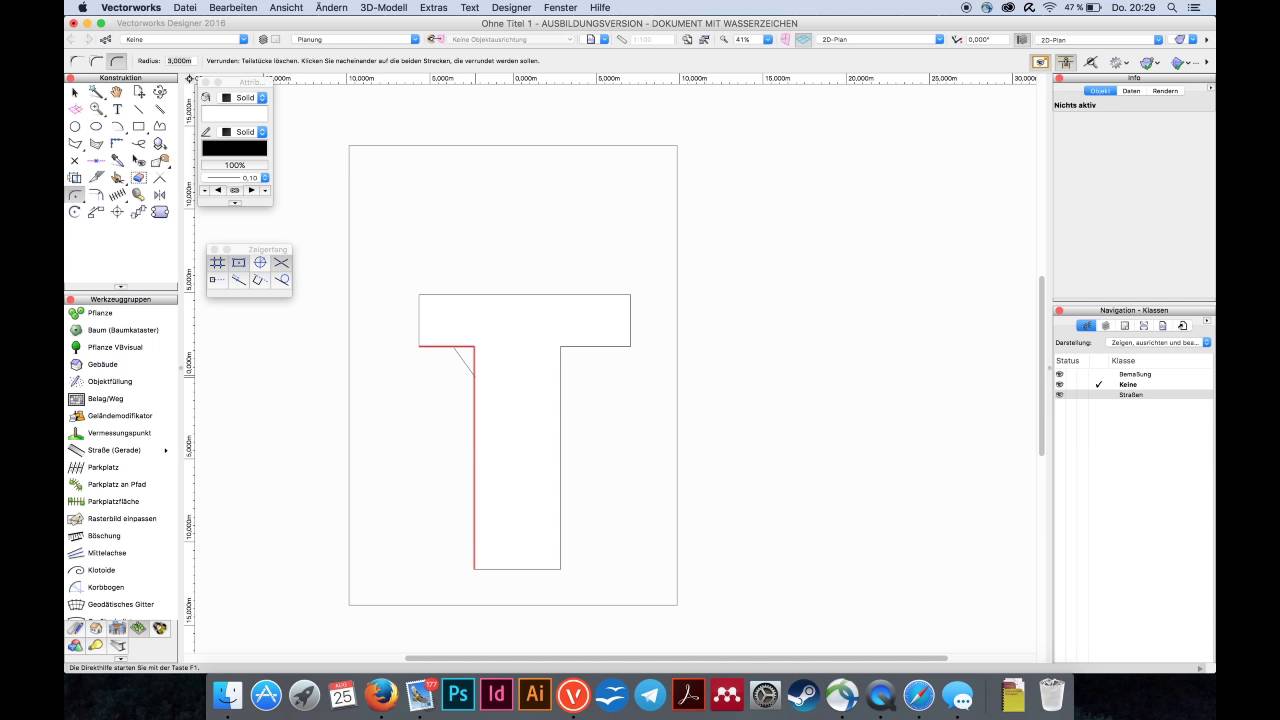Open the Darstellung dropdown in Navigation
1280x720 pixels.
tap(1159, 342)
